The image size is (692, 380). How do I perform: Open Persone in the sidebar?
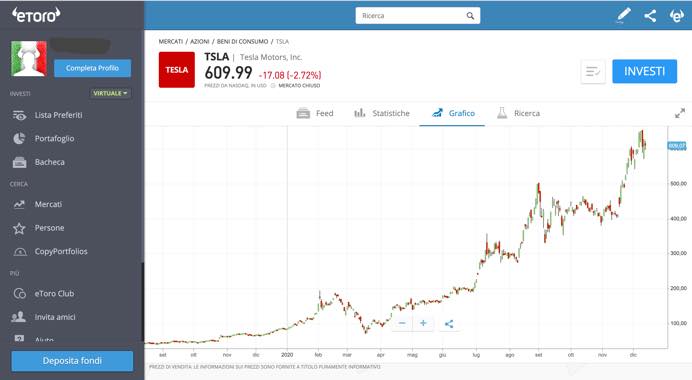[x=49, y=228]
